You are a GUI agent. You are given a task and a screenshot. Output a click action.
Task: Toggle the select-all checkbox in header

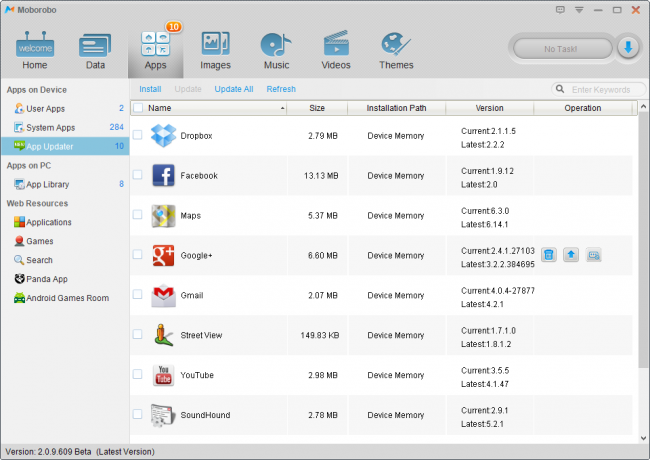pos(138,108)
